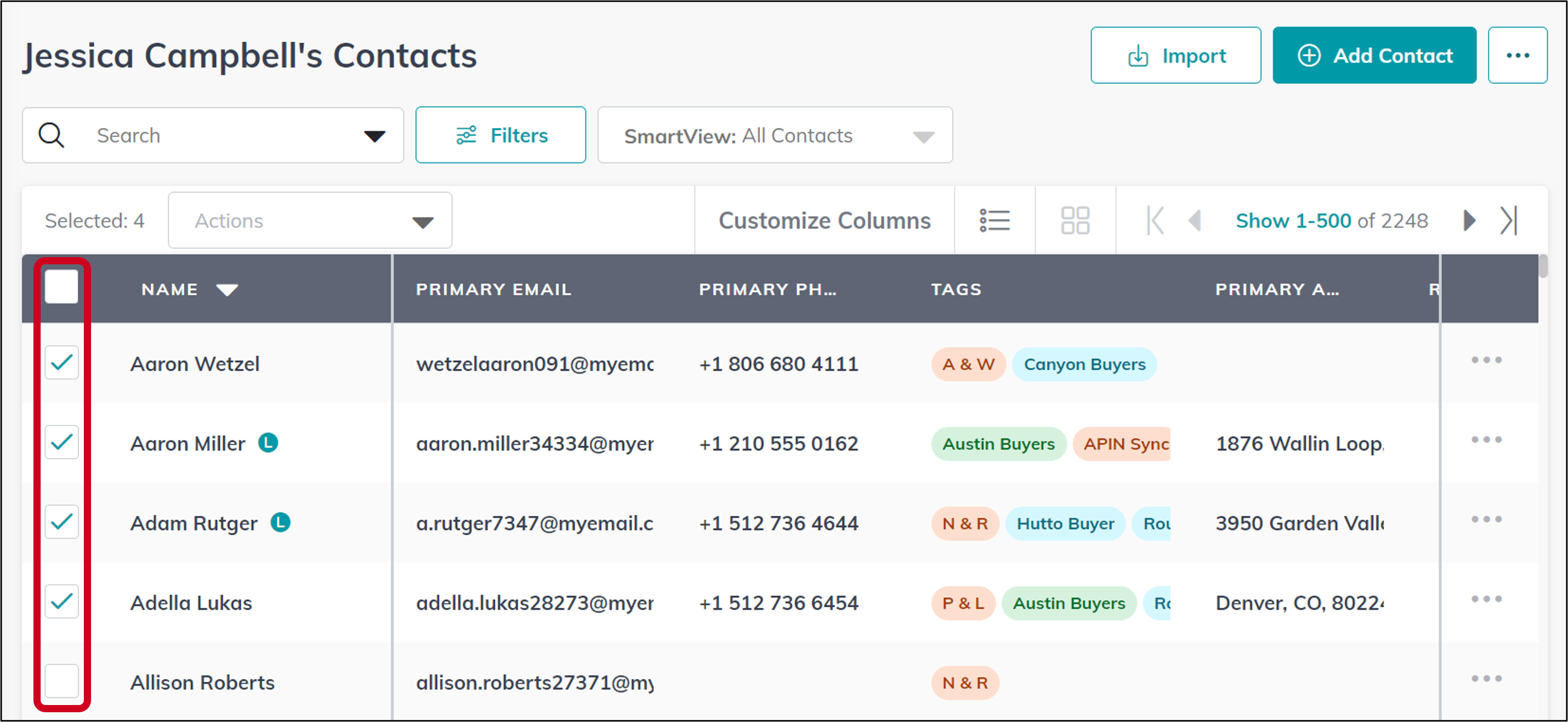Click the A & W tag
This screenshot has width=1568, height=722.
click(x=968, y=365)
